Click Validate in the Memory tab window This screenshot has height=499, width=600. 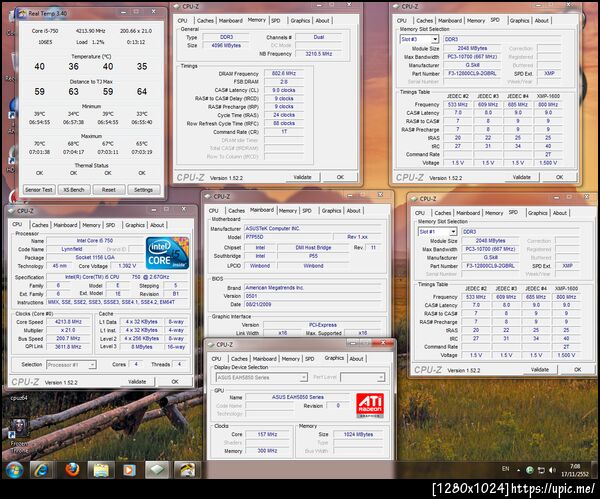pyautogui.click(x=302, y=177)
